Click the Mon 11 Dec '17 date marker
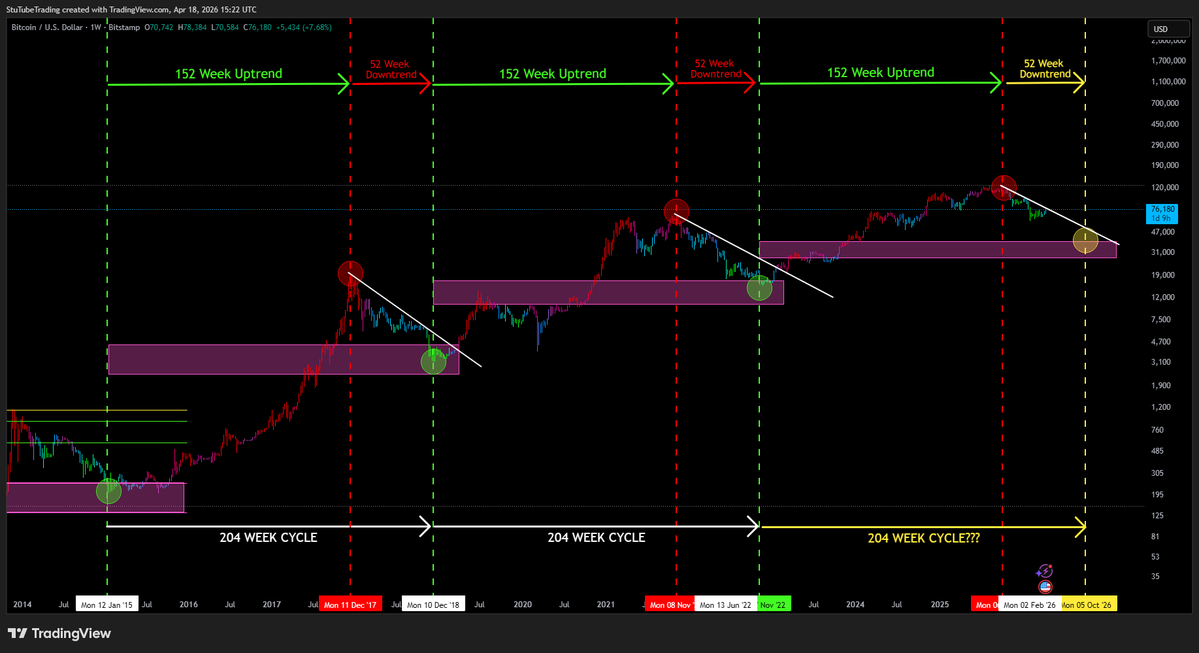The image size is (1199, 653). click(350, 604)
